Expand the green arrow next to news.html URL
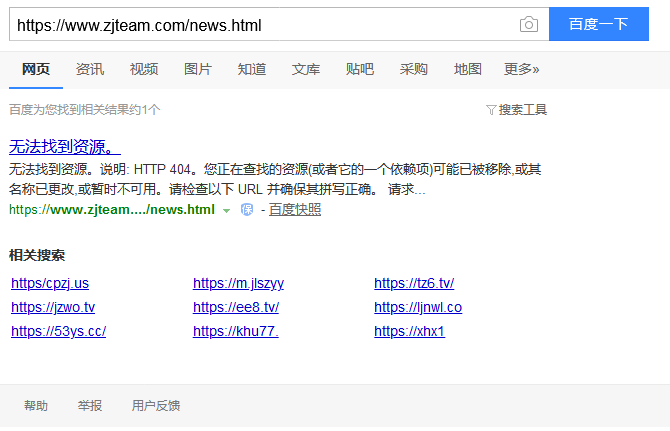670x431 pixels. point(226,211)
